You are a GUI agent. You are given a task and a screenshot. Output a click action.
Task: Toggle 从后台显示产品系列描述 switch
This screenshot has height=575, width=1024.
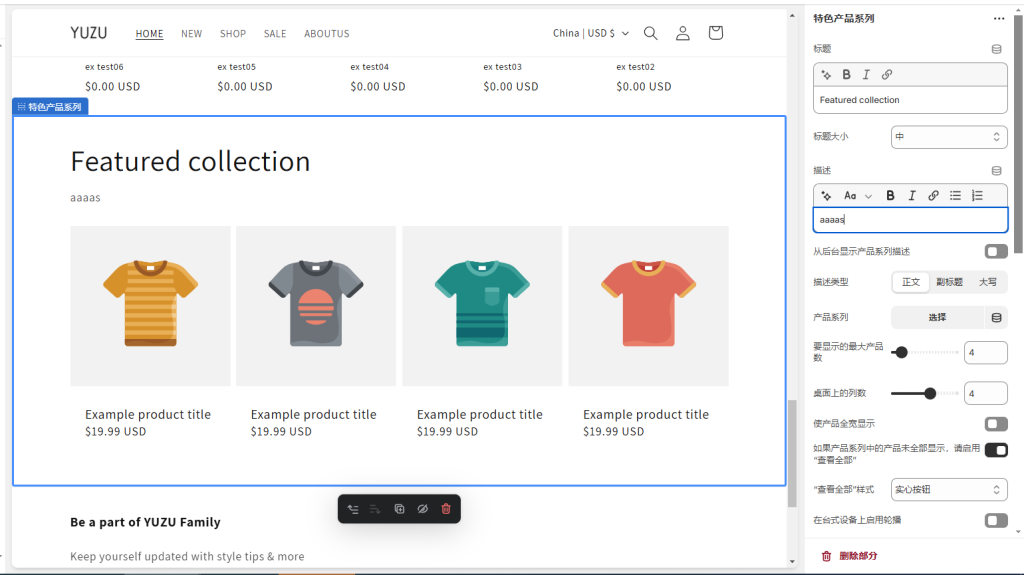996,251
